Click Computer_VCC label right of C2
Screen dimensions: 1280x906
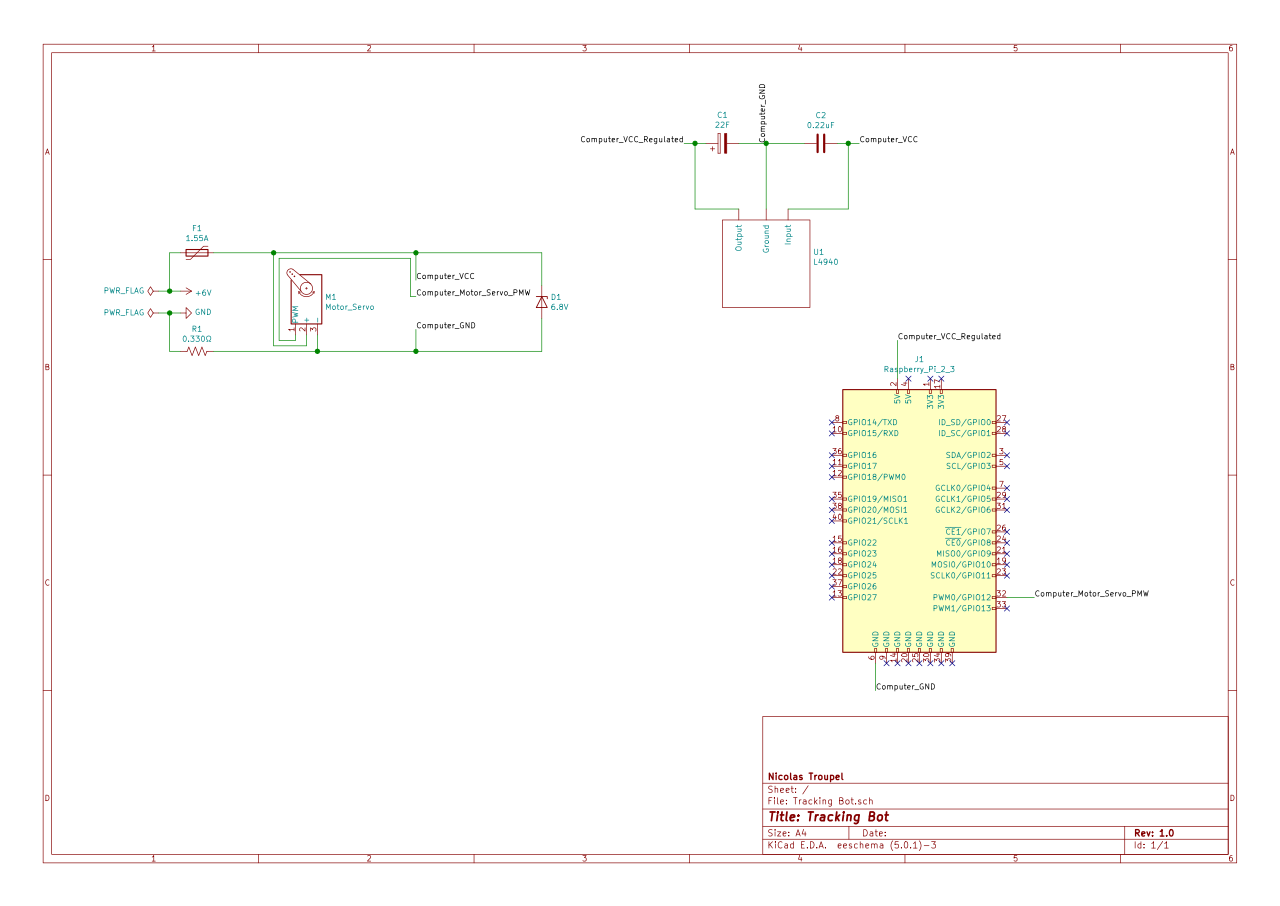[889, 140]
